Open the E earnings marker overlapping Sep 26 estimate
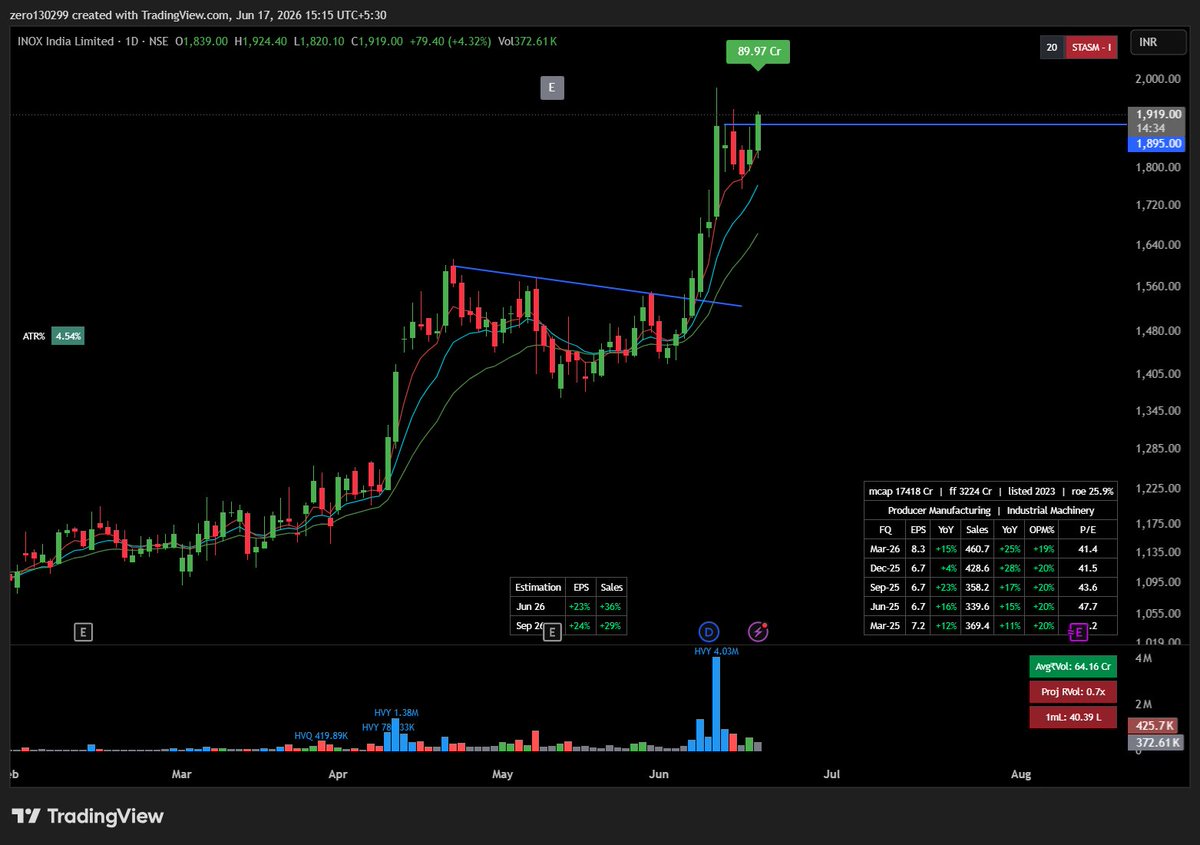Viewport: 1200px width, 845px height. pos(551,631)
